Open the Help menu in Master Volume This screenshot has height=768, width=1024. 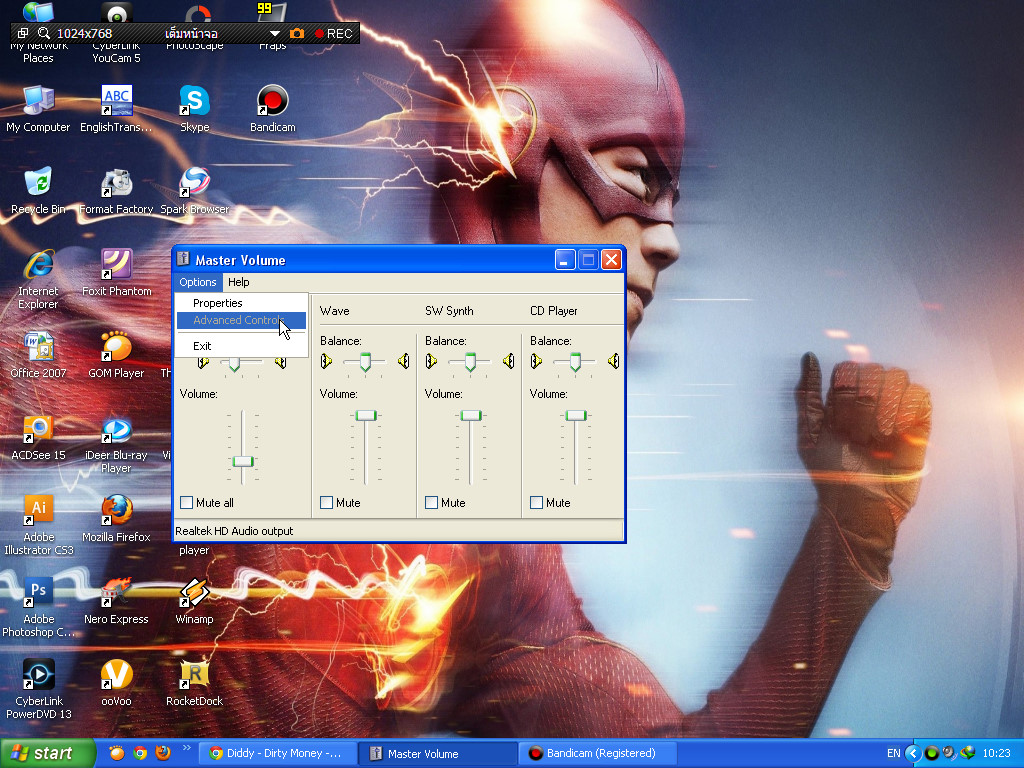tap(238, 282)
